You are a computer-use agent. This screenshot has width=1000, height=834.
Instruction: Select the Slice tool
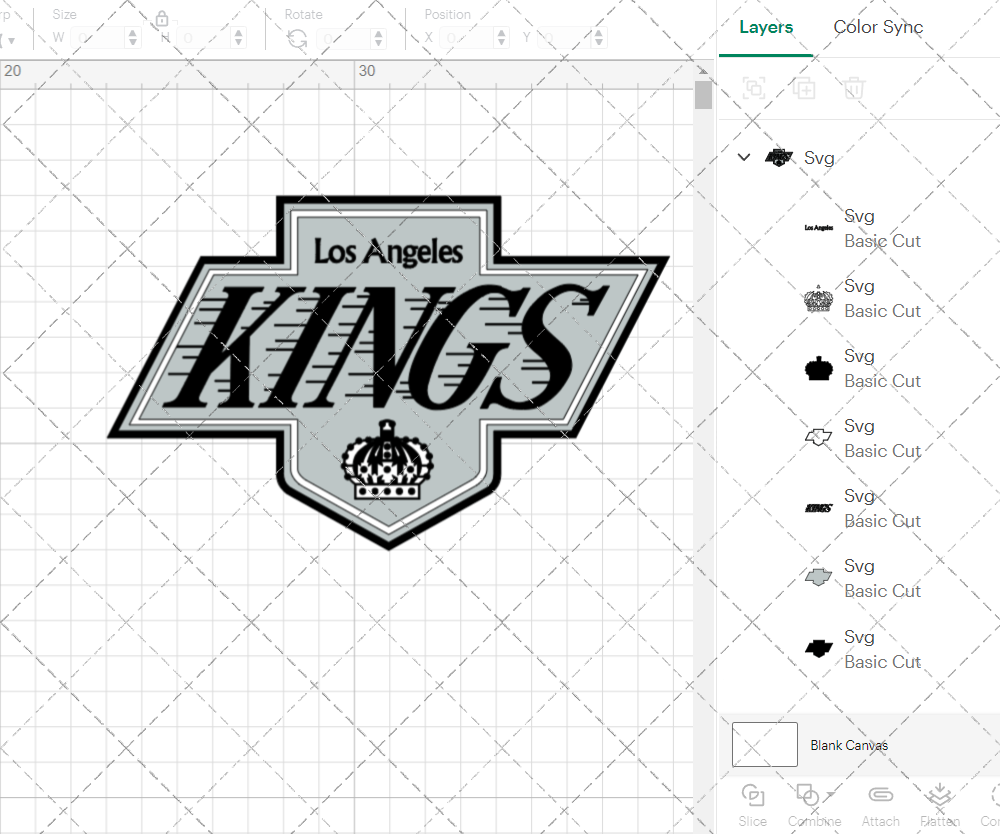click(x=752, y=803)
